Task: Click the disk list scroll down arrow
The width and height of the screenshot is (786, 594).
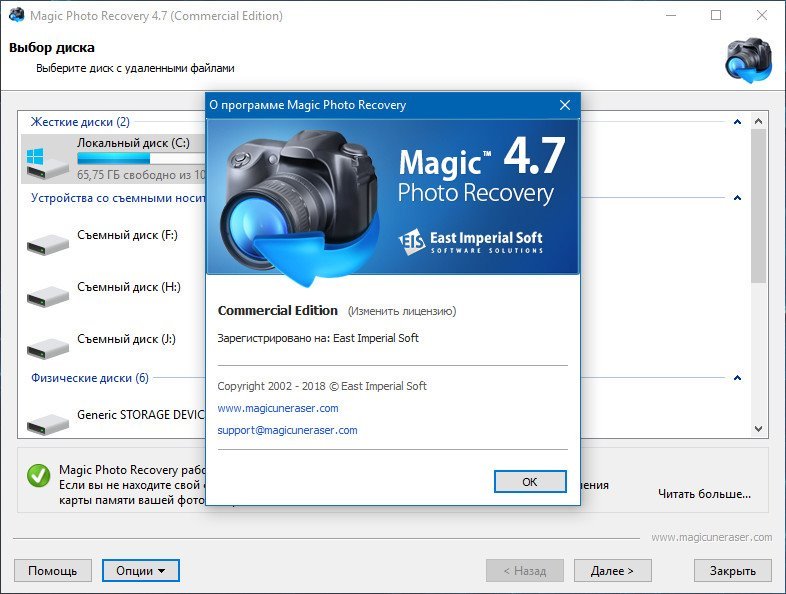Action: [x=758, y=429]
